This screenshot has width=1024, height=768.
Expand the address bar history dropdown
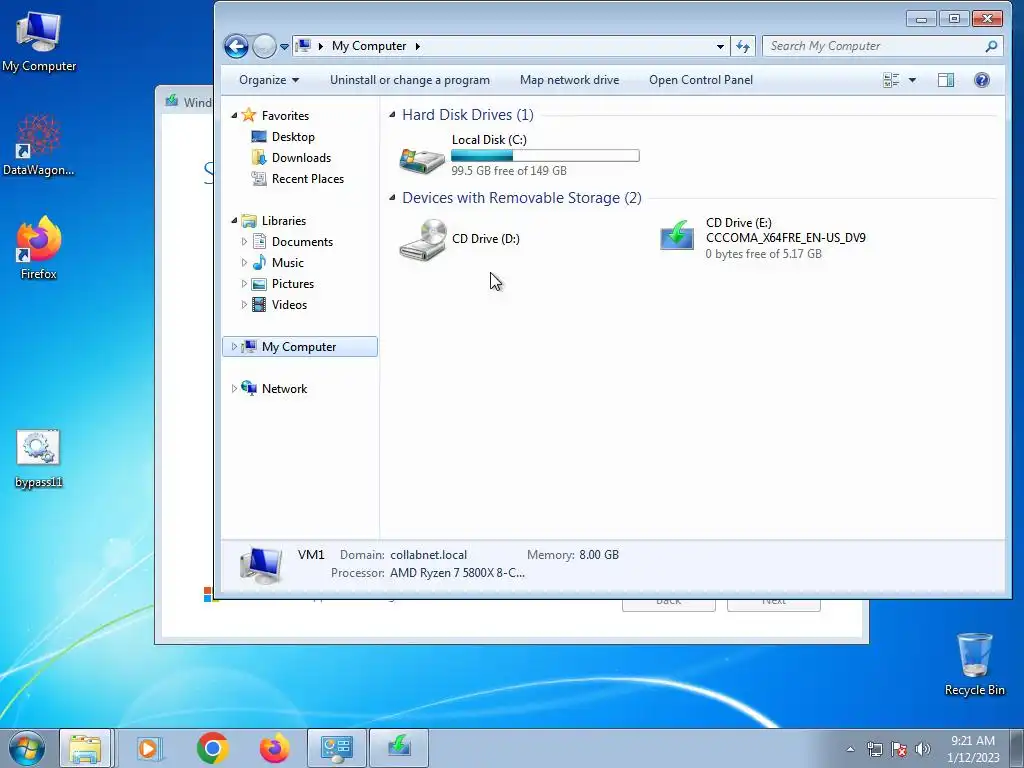(x=720, y=46)
